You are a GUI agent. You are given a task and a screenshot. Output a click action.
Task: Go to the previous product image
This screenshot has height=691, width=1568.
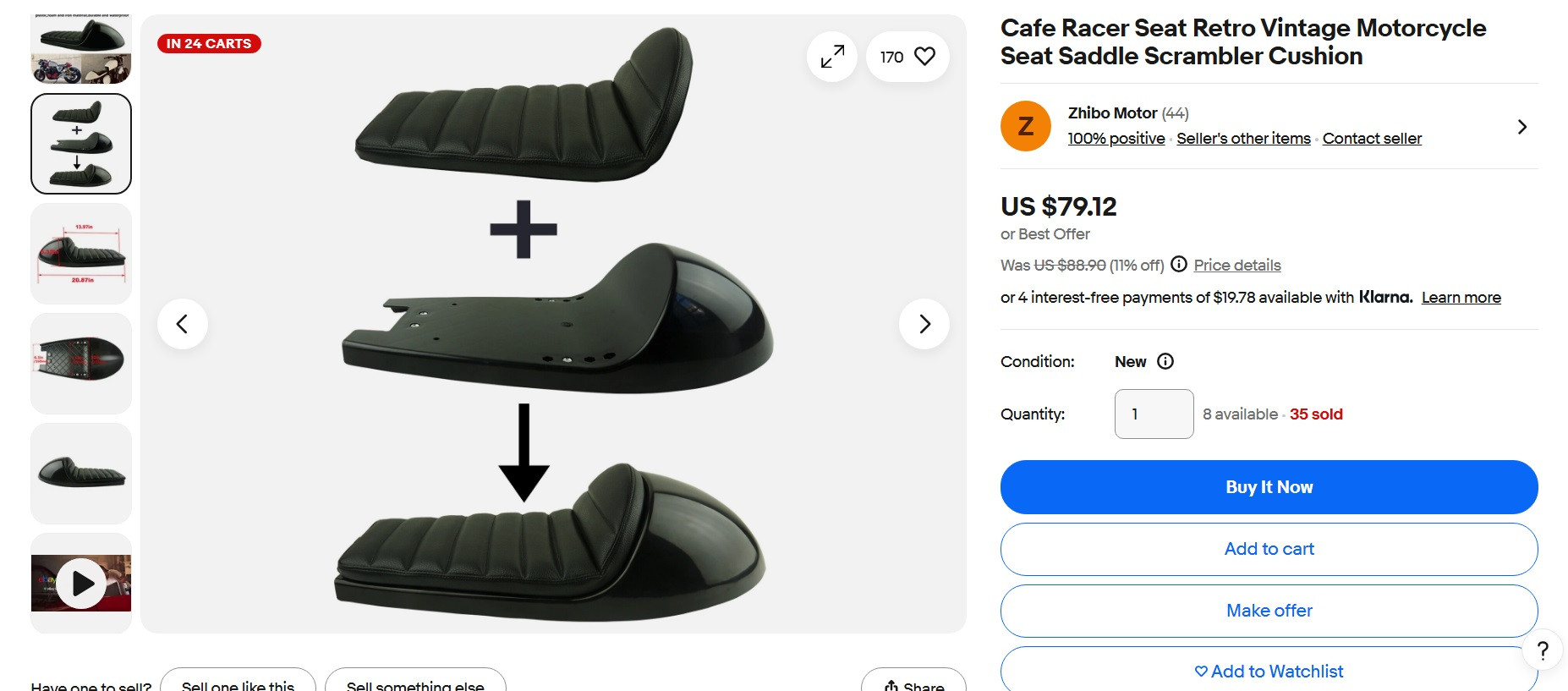pos(182,324)
